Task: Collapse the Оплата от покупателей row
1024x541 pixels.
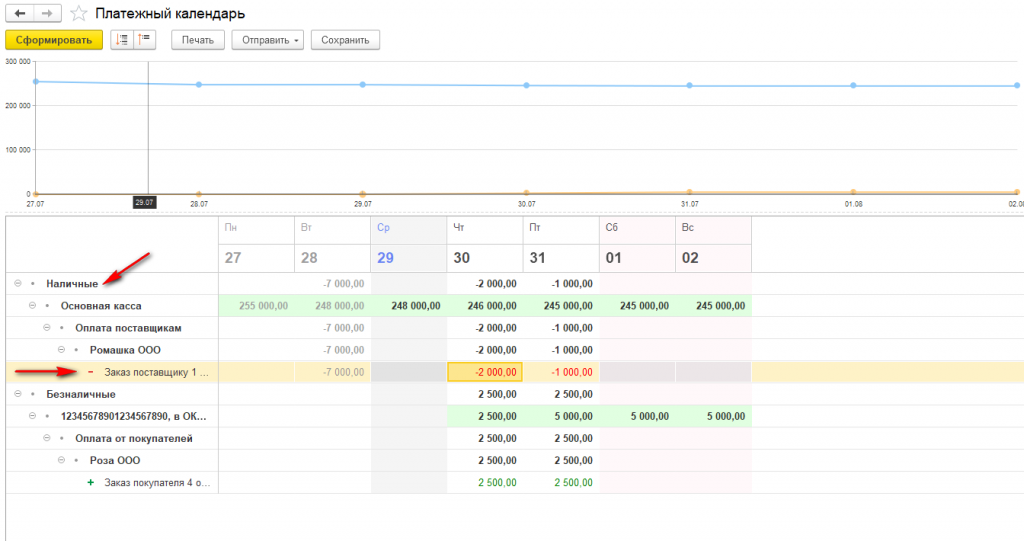Action: click(46, 438)
